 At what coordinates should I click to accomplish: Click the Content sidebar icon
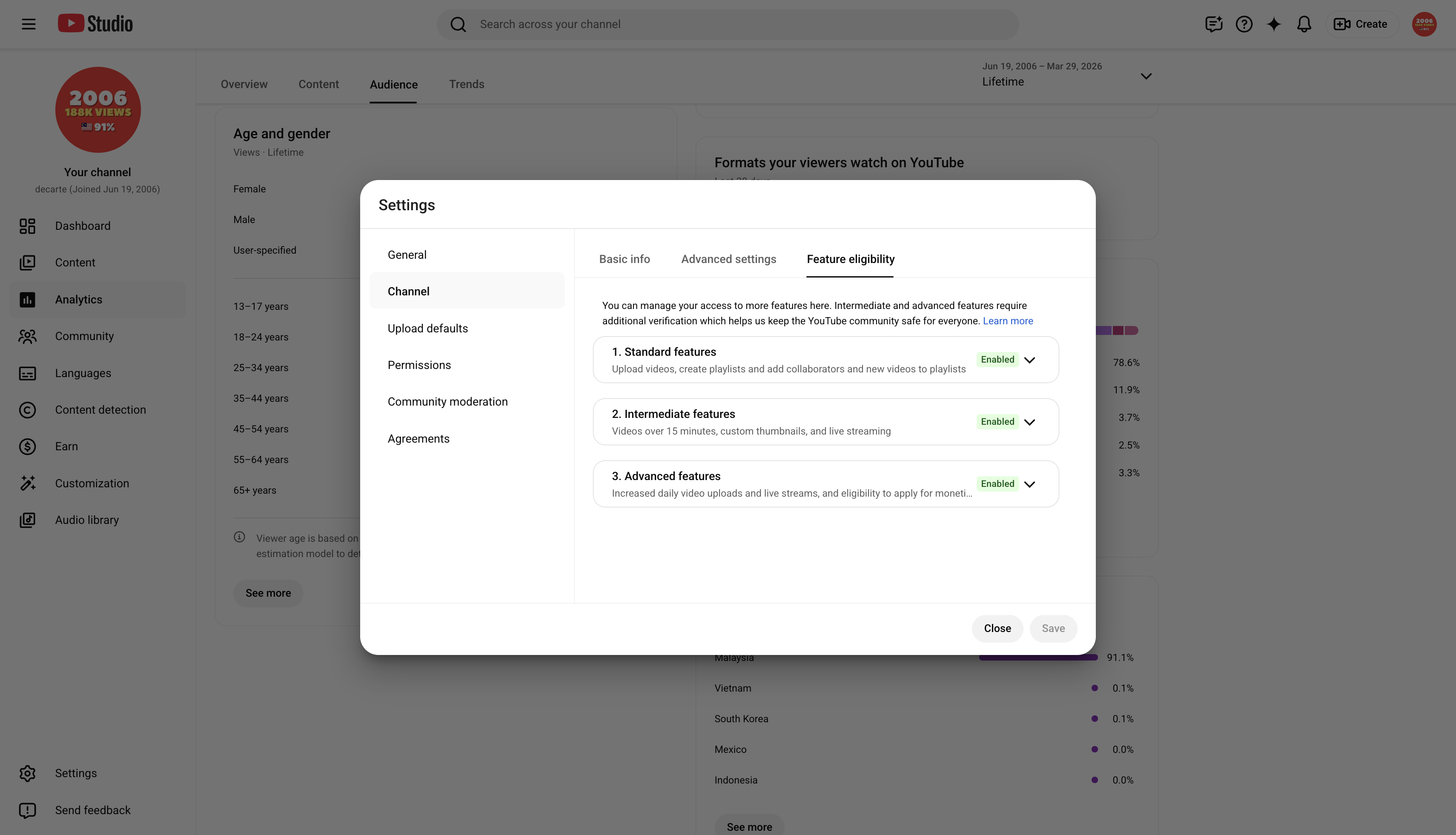28,263
